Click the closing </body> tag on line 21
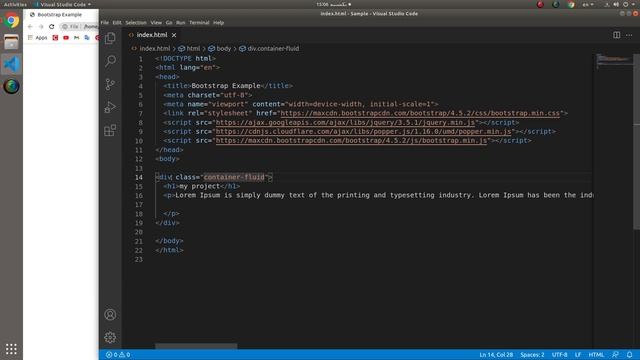Viewport: 640px width, 360px height. (x=169, y=241)
